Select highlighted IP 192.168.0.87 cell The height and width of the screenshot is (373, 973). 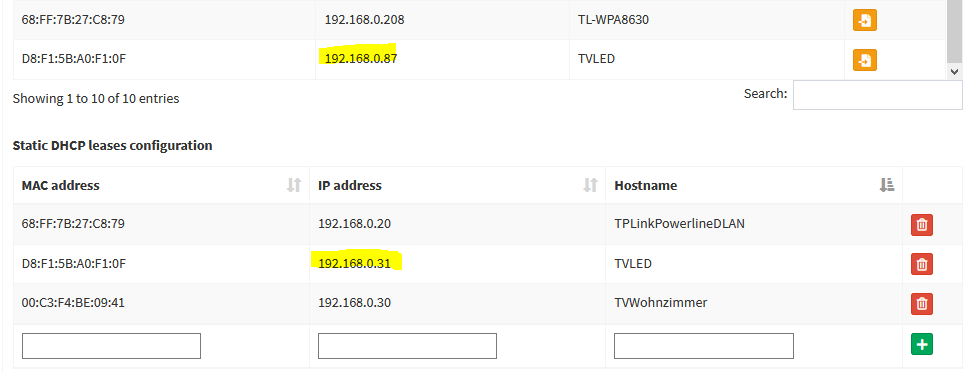point(361,59)
